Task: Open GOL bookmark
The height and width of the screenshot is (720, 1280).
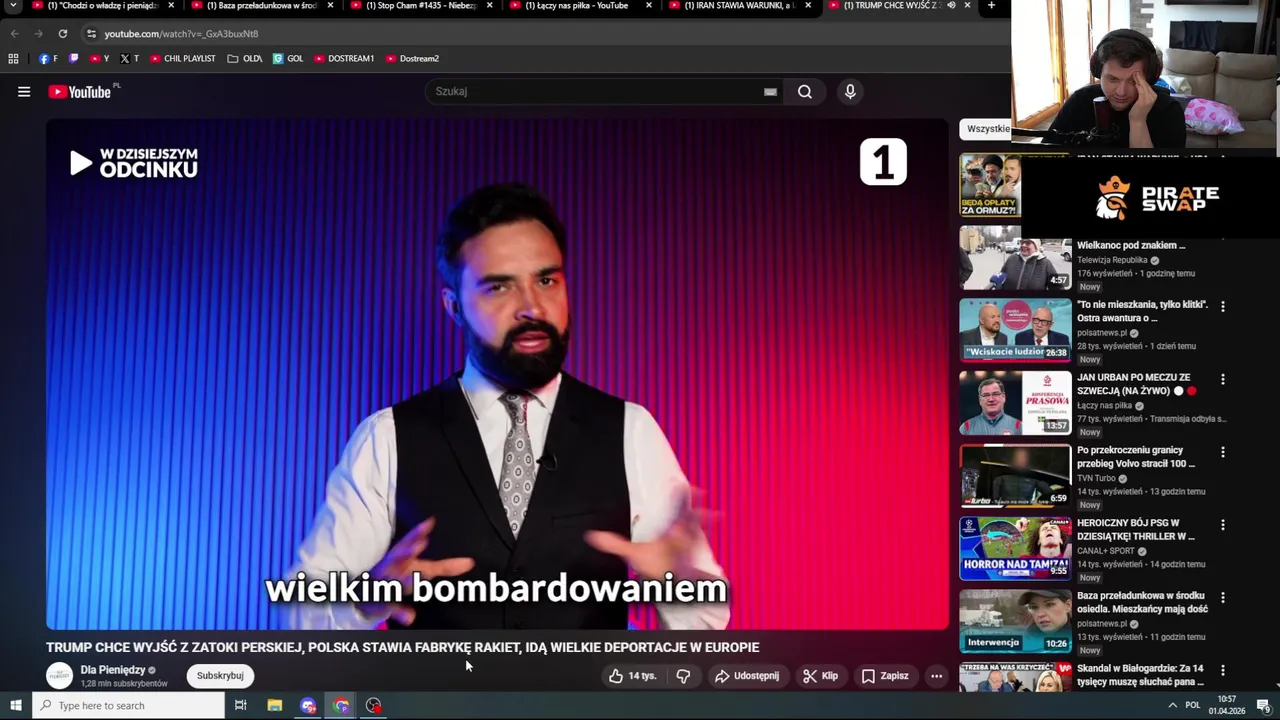Action: (288, 59)
